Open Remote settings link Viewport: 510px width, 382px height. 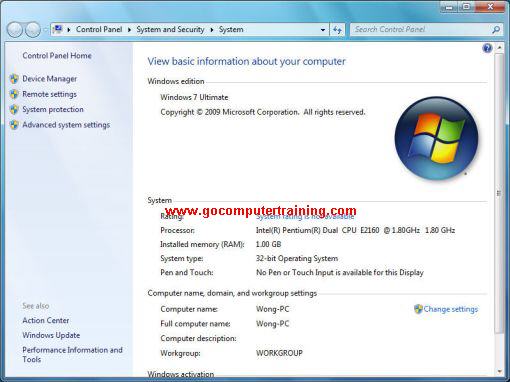tap(49, 94)
